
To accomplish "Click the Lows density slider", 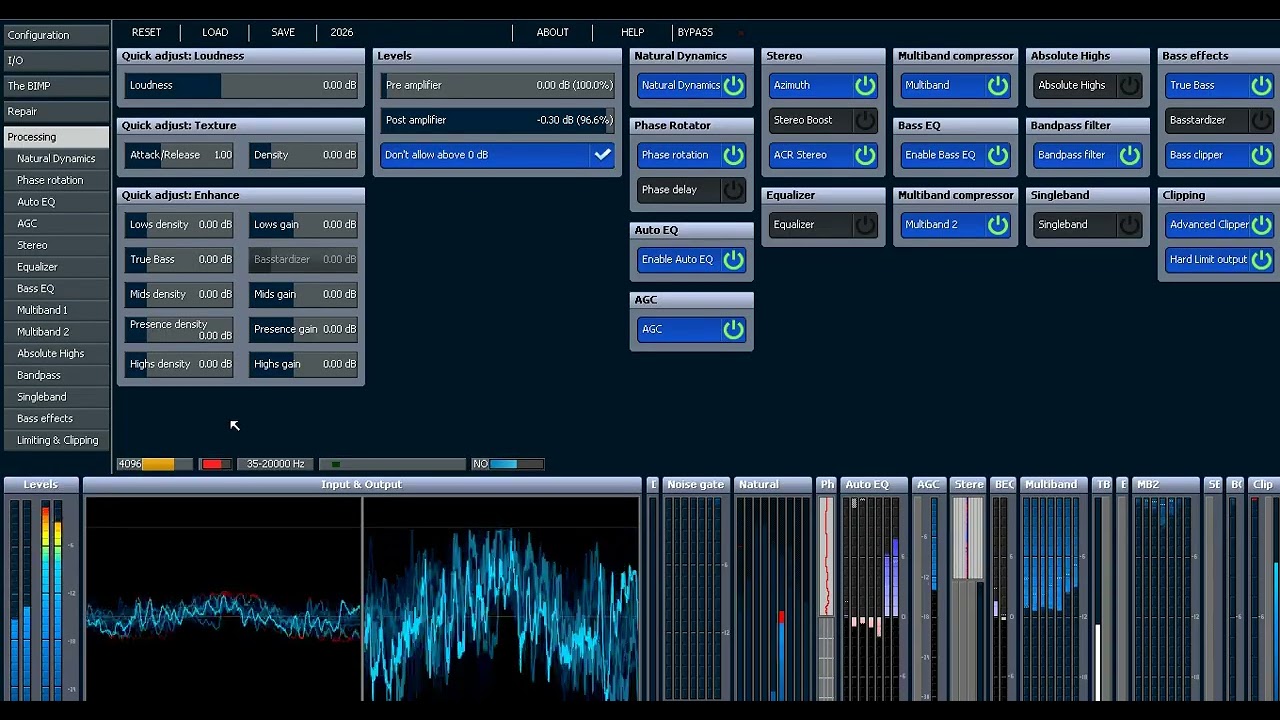I will click(180, 225).
